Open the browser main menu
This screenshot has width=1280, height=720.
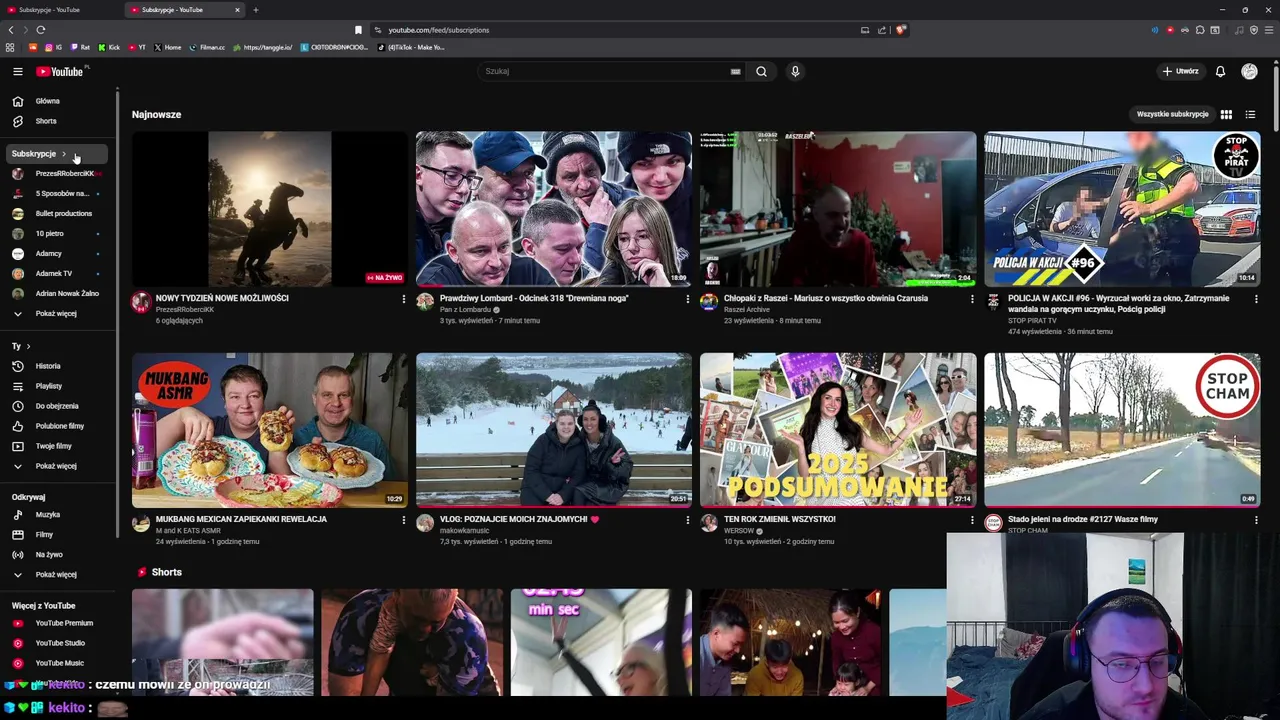[1268, 30]
